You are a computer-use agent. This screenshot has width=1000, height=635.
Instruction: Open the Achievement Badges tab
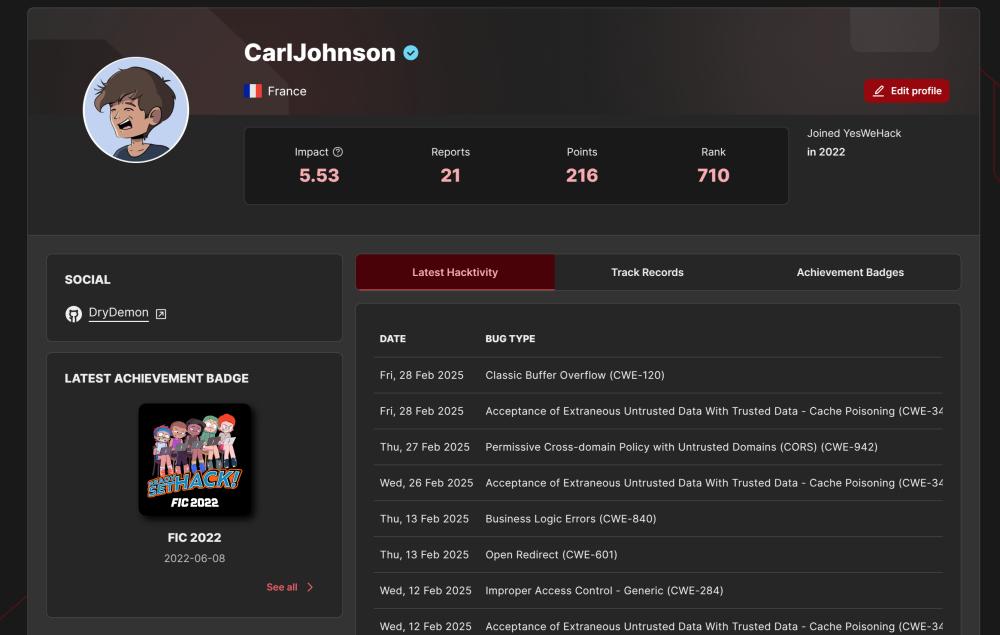(850, 272)
